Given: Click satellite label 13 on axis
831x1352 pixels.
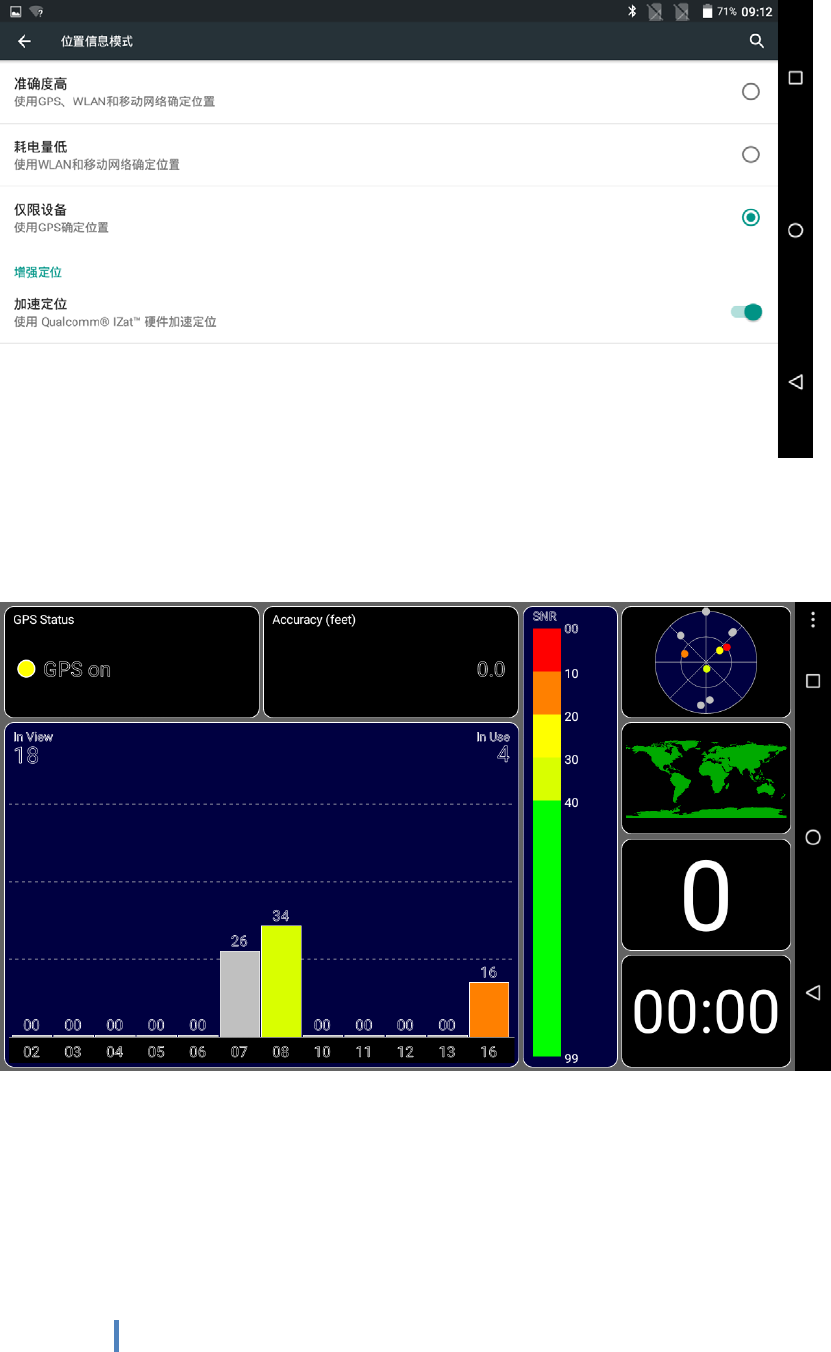Looking at the screenshot, I should pos(447,1052).
